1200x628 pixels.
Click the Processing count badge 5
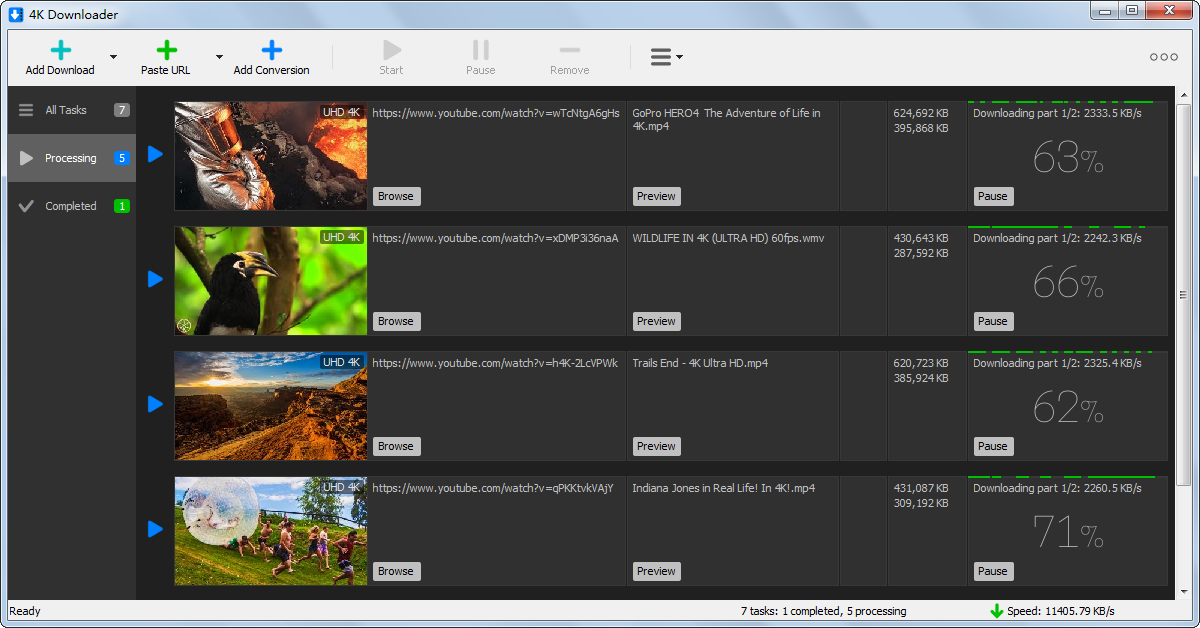pos(122,158)
